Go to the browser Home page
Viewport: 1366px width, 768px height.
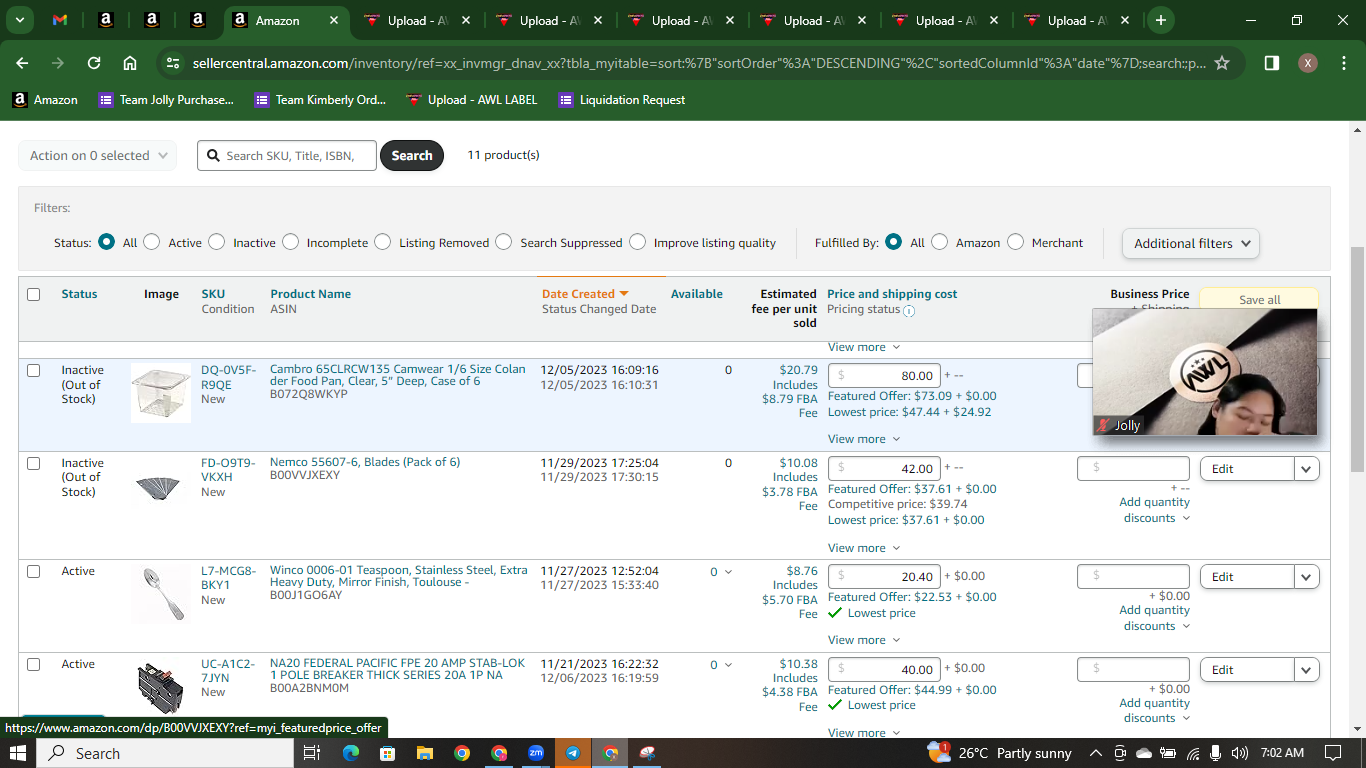[x=130, y=63]
